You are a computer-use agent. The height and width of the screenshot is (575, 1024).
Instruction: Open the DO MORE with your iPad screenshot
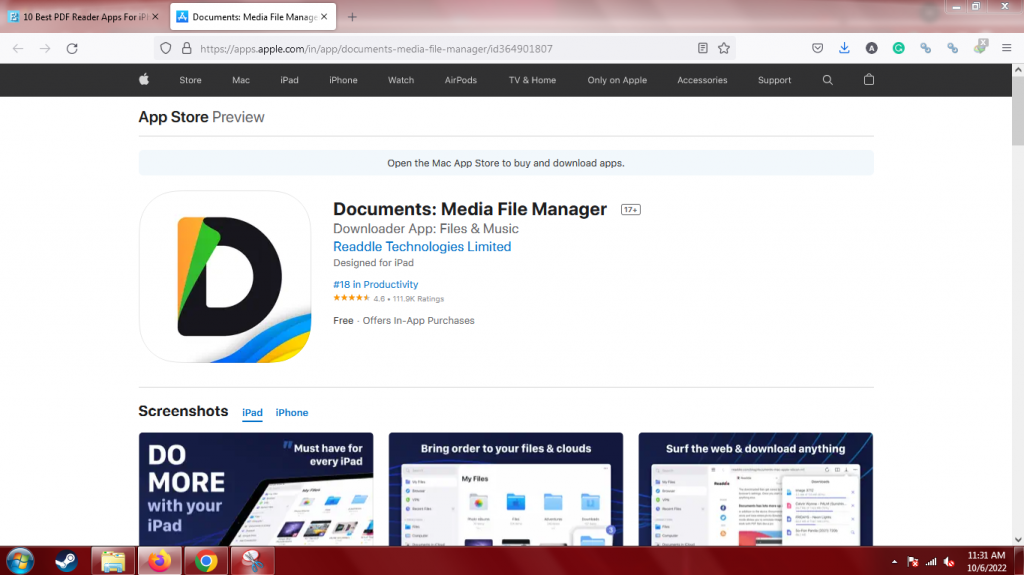tap(256, 489)
